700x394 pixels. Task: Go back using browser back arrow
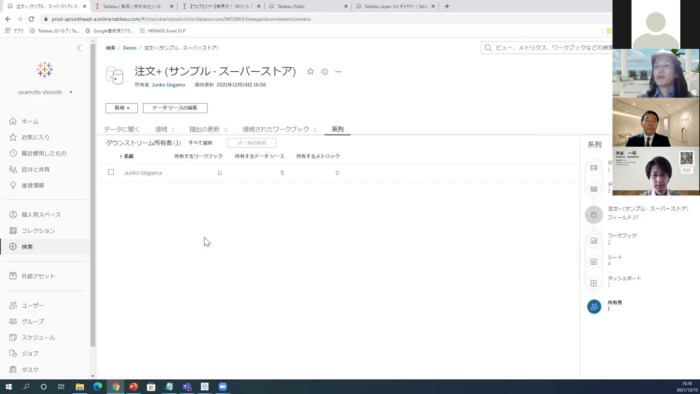[8, 19]
